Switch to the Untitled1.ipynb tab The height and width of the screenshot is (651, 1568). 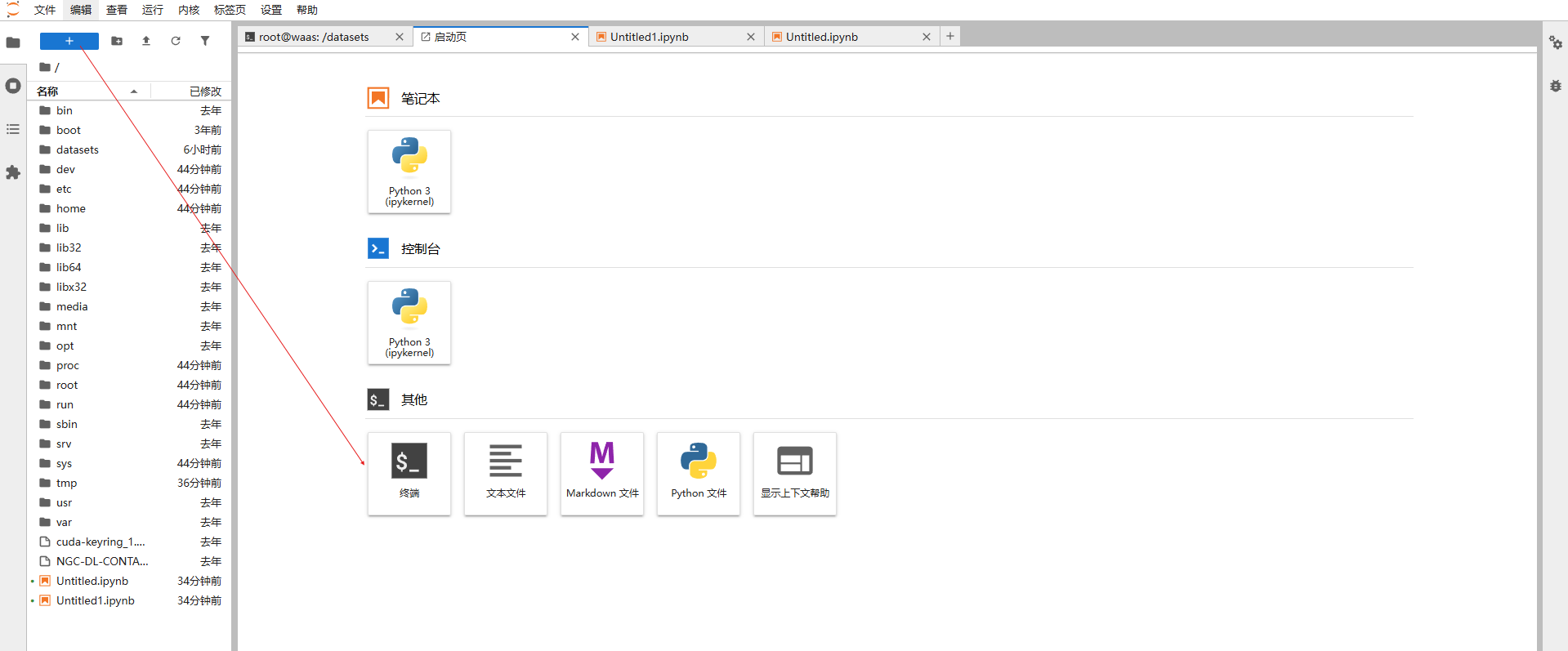(x=649, y=37)
